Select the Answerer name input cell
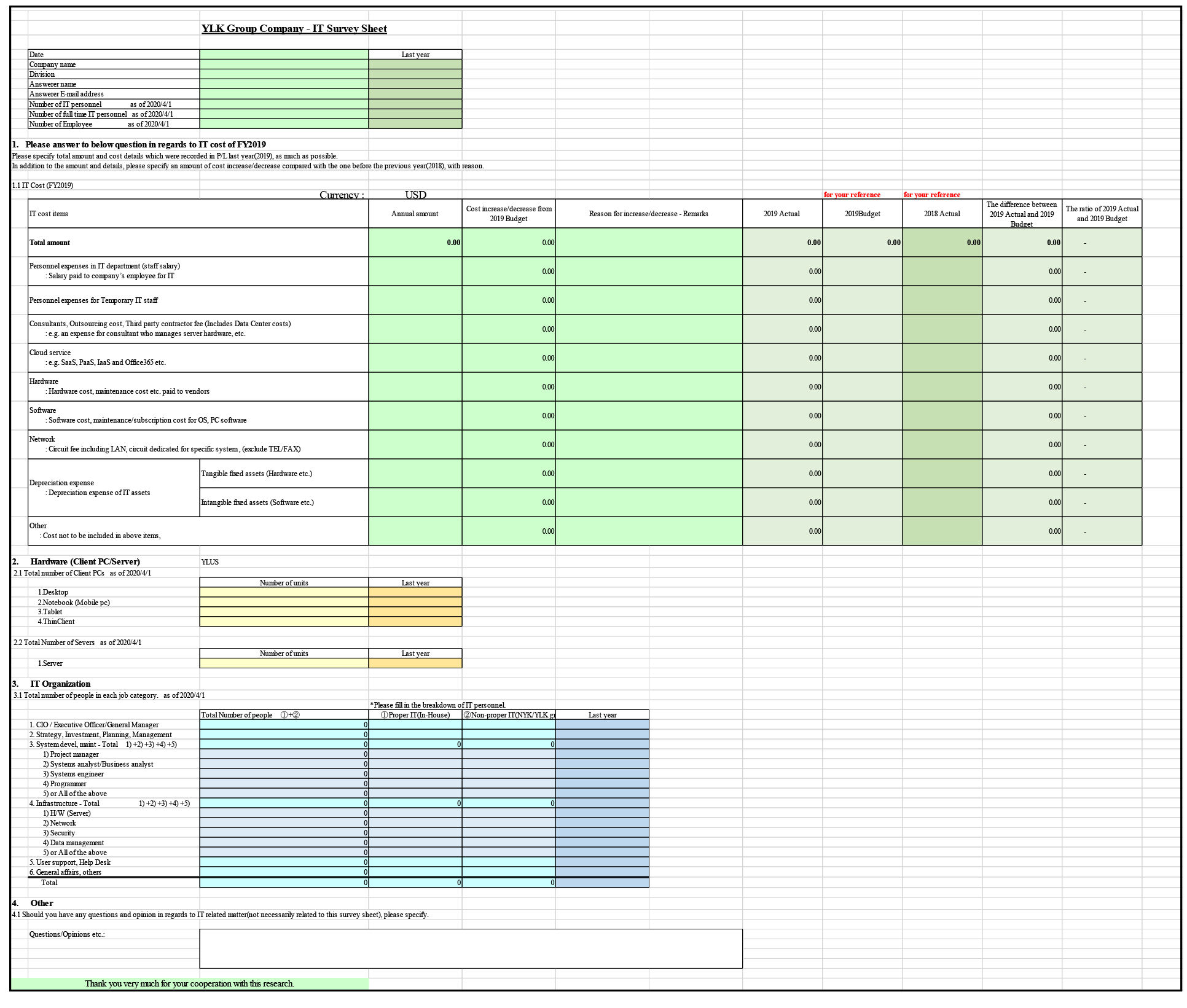Viewport: 1187px width, 1008px height. click(x=284, y=84)
